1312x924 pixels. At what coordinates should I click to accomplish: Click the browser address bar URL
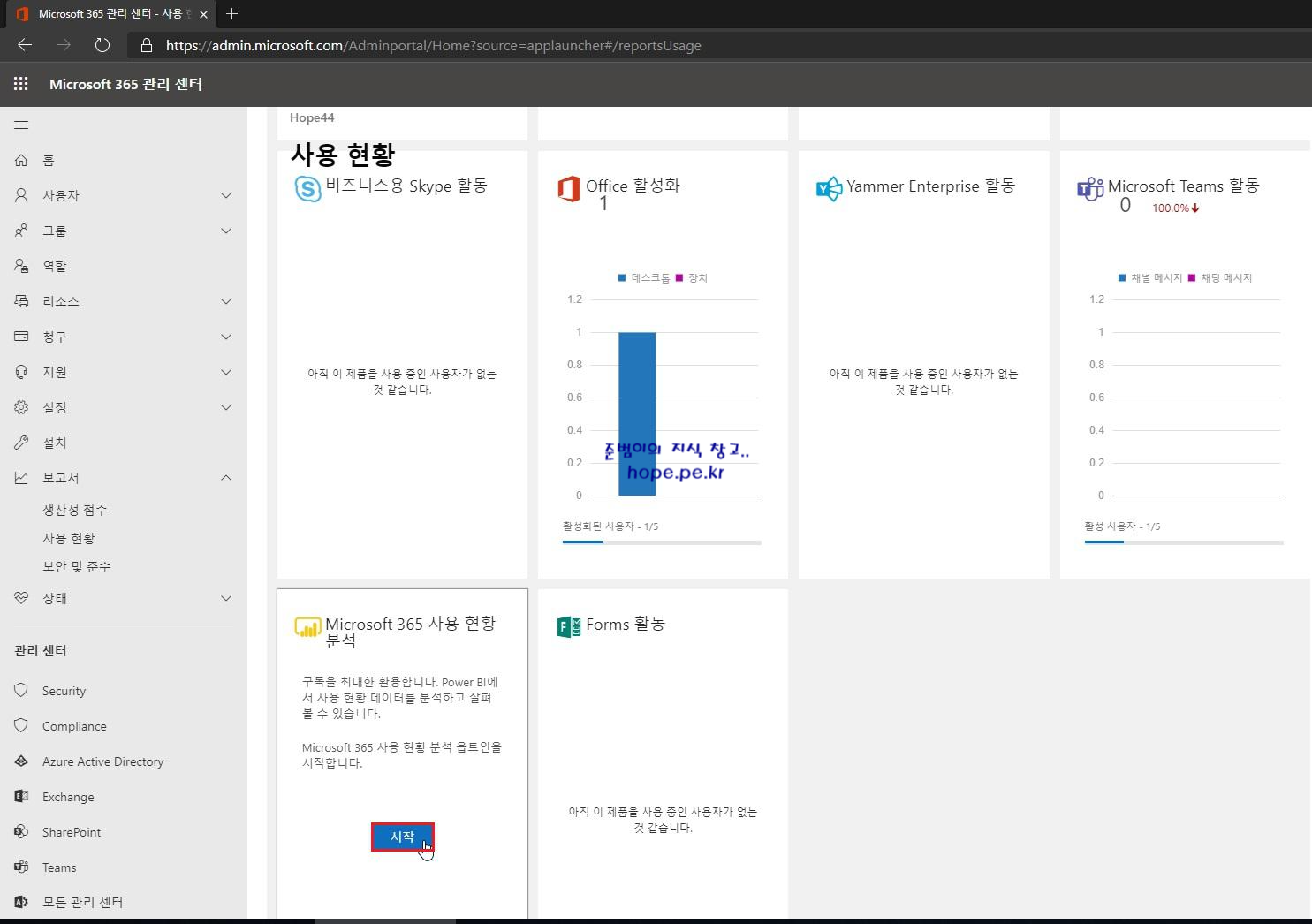[434, 45]
